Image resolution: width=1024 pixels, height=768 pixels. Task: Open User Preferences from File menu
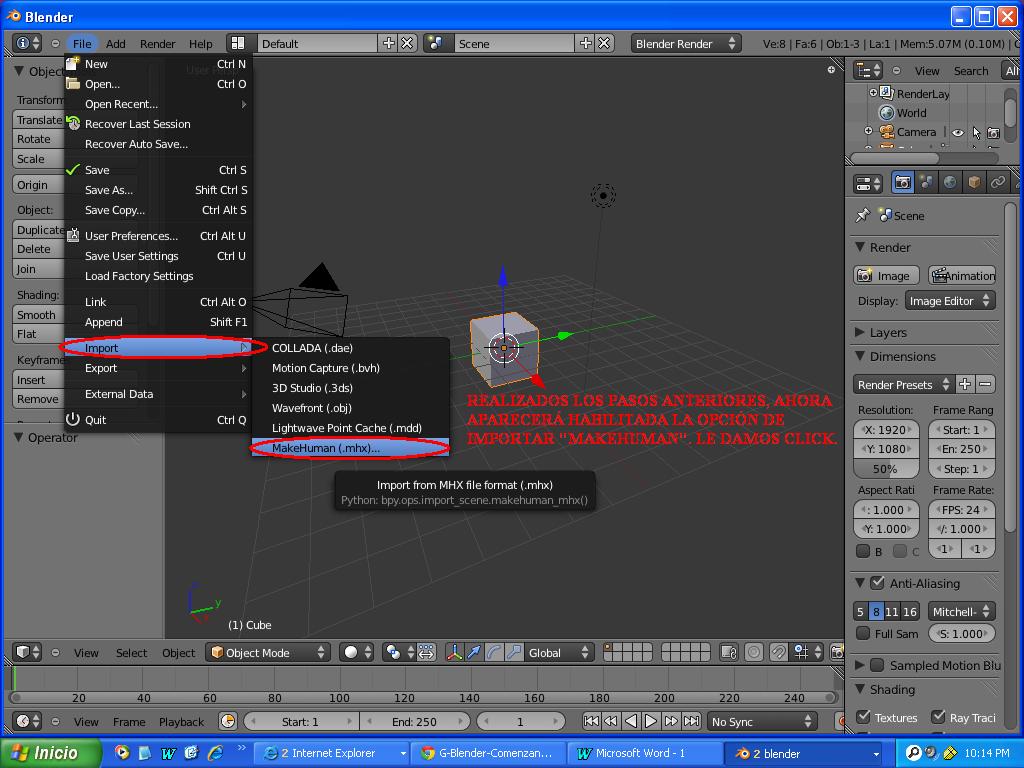point(158,236)
